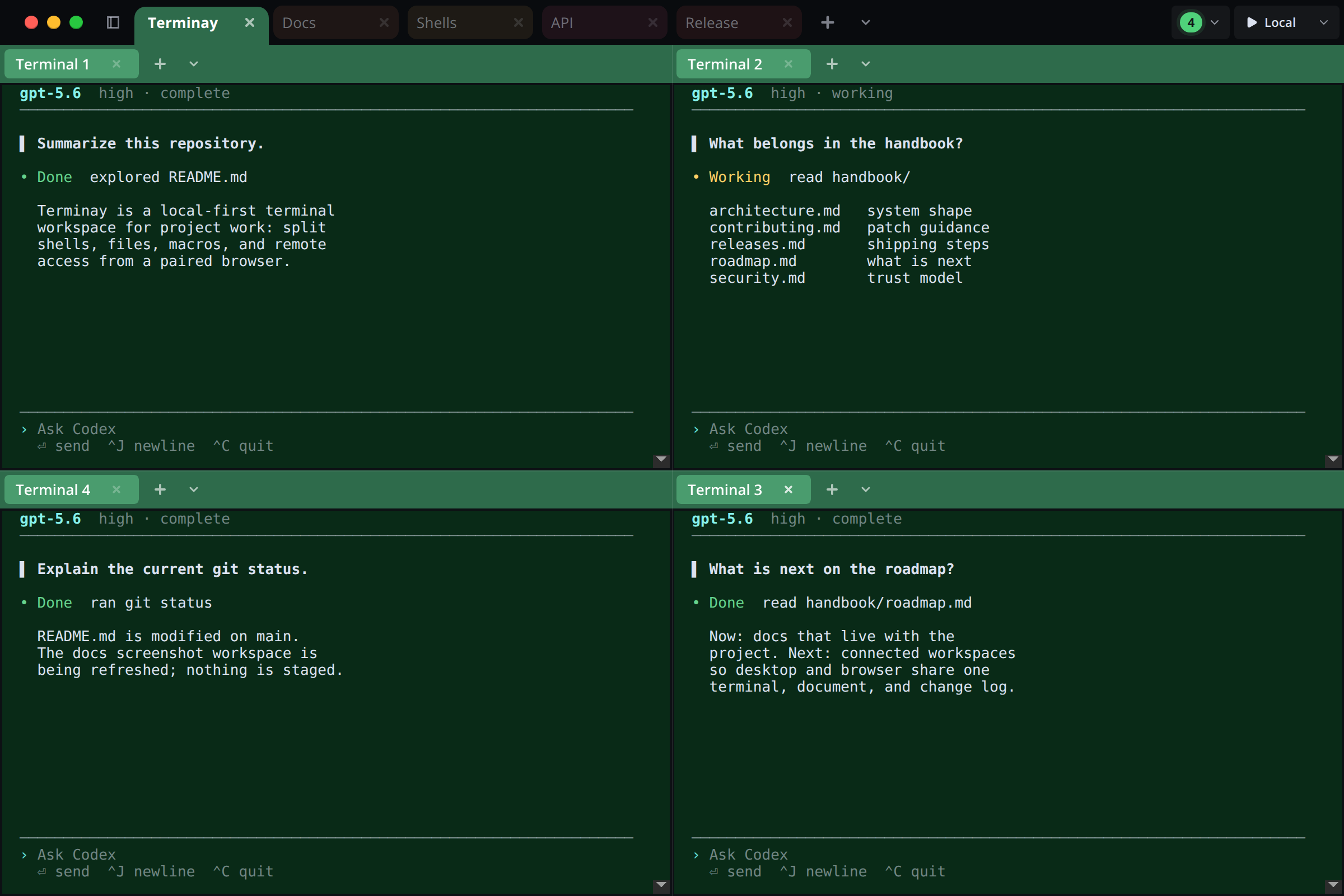Viewport: 1344px width, 896px height.
Task: Switch to the Shells tab
Action: click(437, 22)
